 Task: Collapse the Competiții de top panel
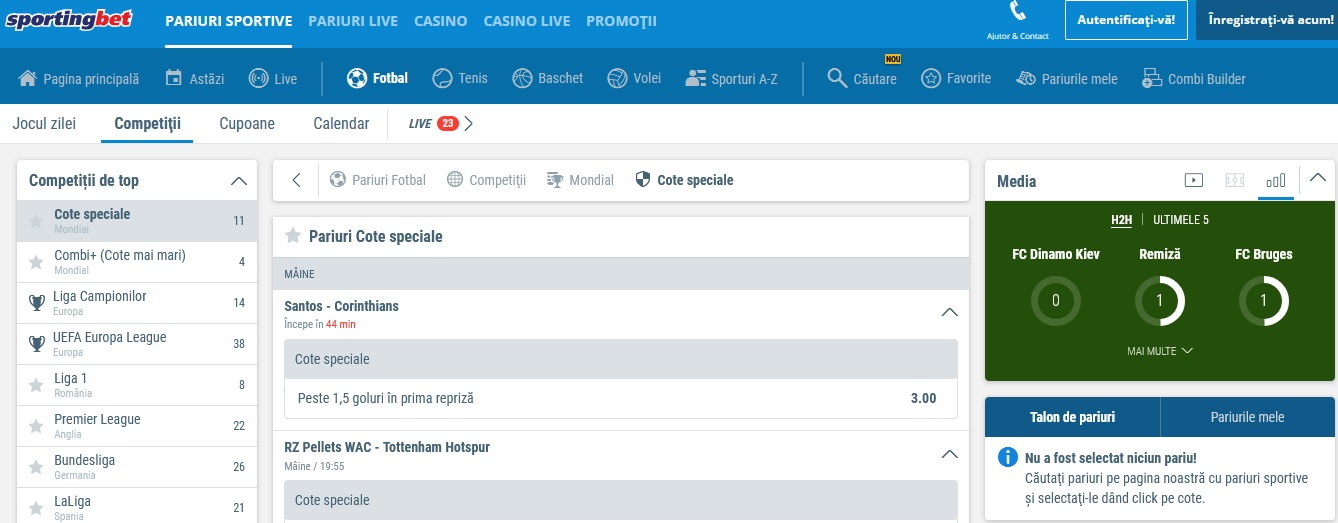coord(238,181)
